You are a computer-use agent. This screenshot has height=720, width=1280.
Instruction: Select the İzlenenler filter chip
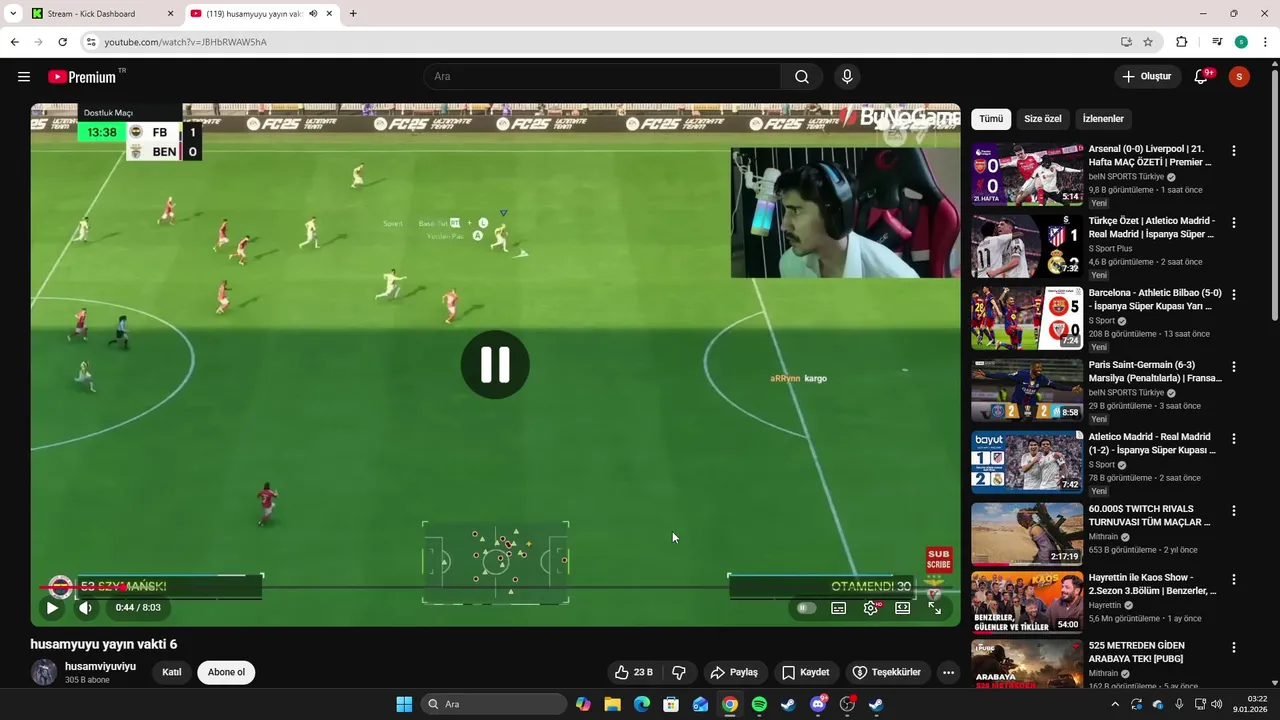point(1103,118)
